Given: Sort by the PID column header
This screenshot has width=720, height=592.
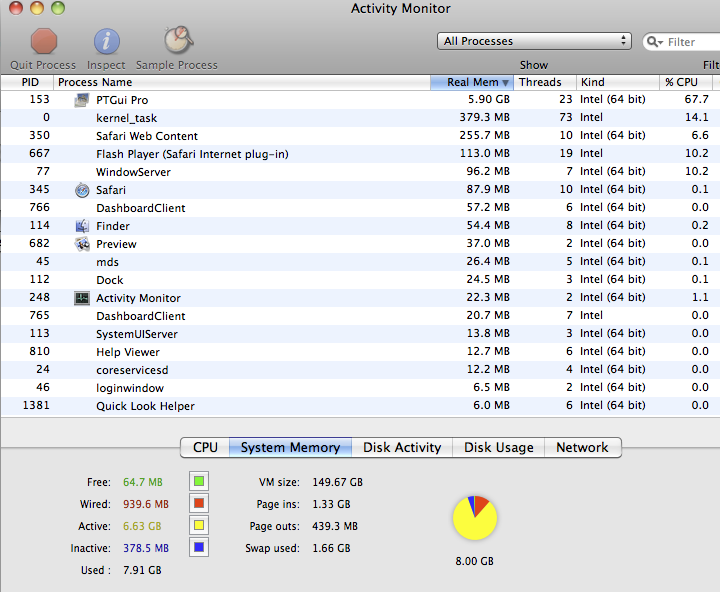Looking at the screenshot, I should point(28,82).
